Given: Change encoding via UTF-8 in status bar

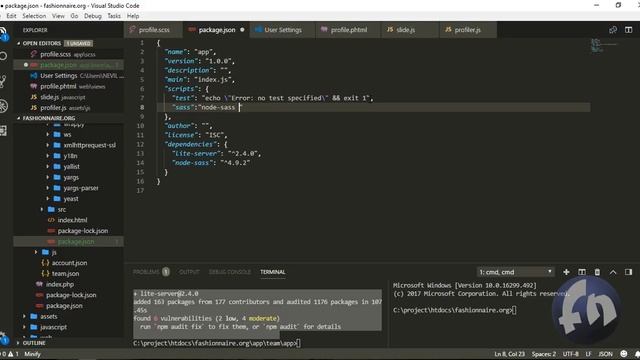Looking at the screenshot, I should point(571,354).
